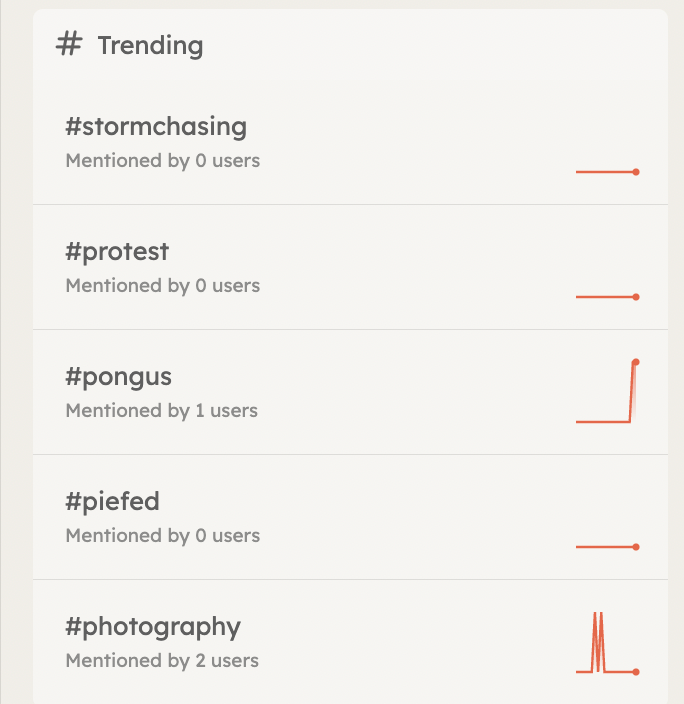This screenshot has width=684, height=704.
Task: Click the #piefed sparkline graph
Action: [608, 547]
